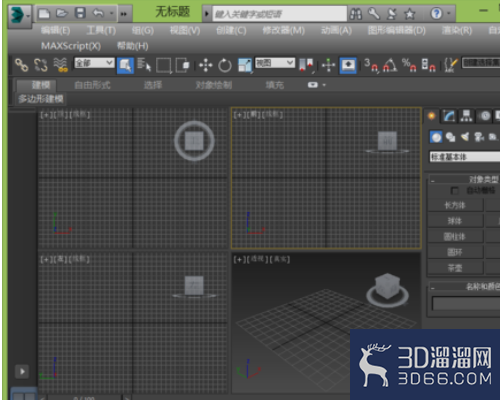Open Edit Named Selection Sets icon
The image size is (500, 400).
pyautogui.click(x=451, y=65)
